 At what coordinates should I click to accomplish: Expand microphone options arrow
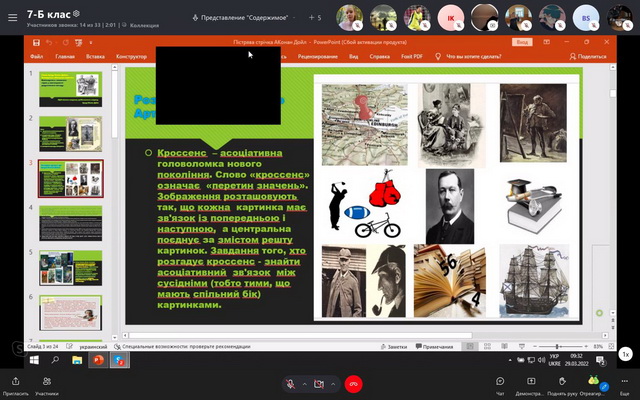(x=303, y=384)
